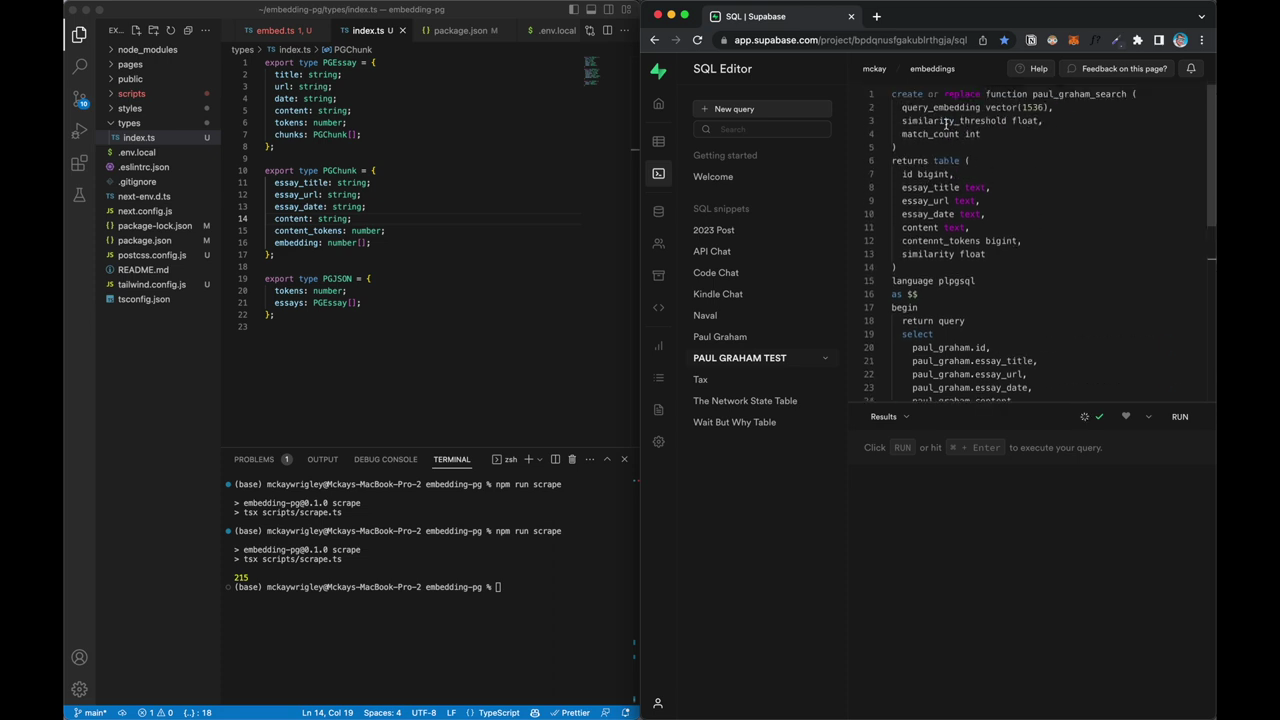Toggle secondary sidebar layout in title bar
1280x720 pixels.
608,9
